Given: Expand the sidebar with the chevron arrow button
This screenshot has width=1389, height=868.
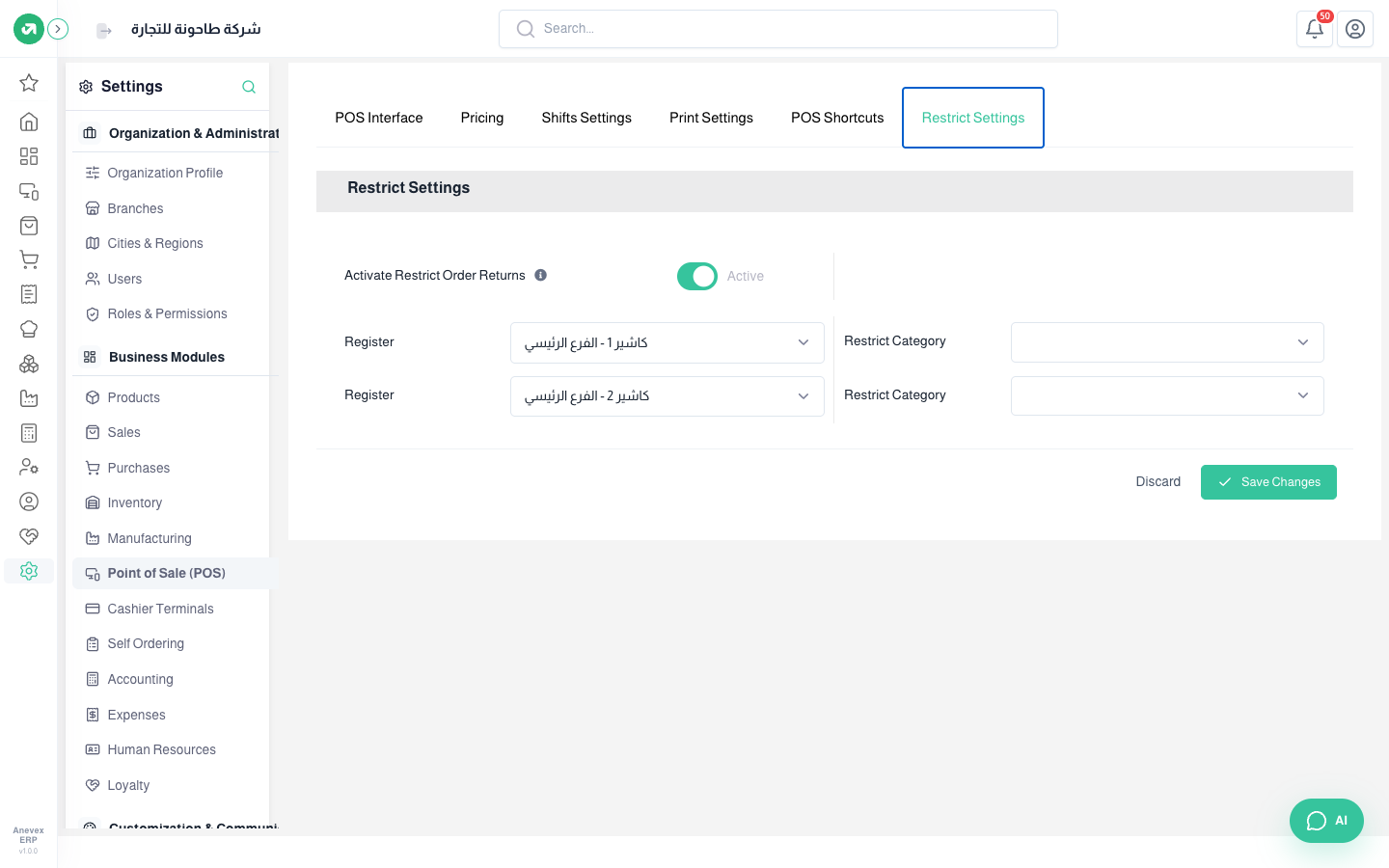Looking at the screenshot, I should (x=58, y=29).
